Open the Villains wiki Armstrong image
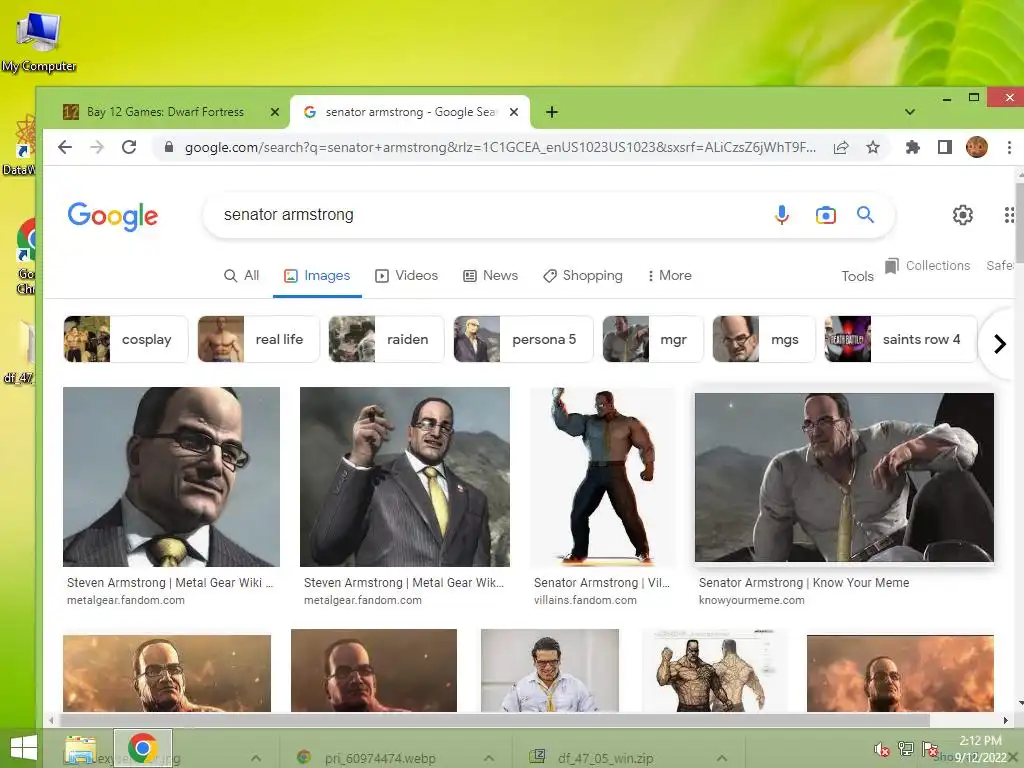The height and width of the screenshot is (768, 1024). [x=603, y=477]
